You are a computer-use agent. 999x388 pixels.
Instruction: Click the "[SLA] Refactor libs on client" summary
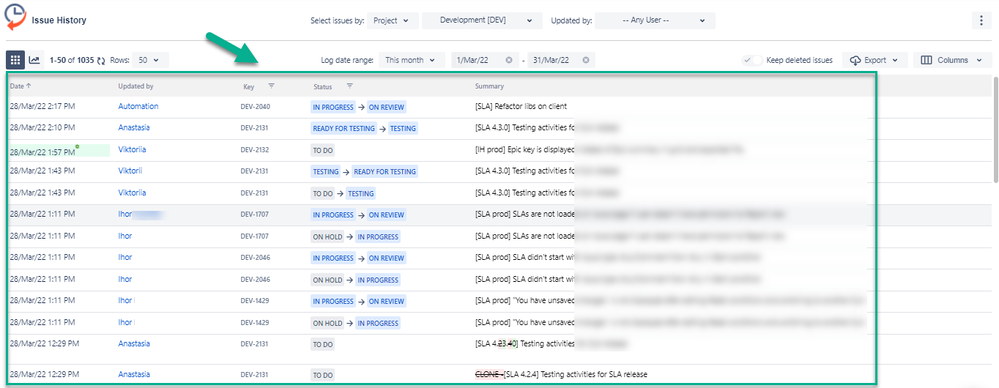coord(521,106)
